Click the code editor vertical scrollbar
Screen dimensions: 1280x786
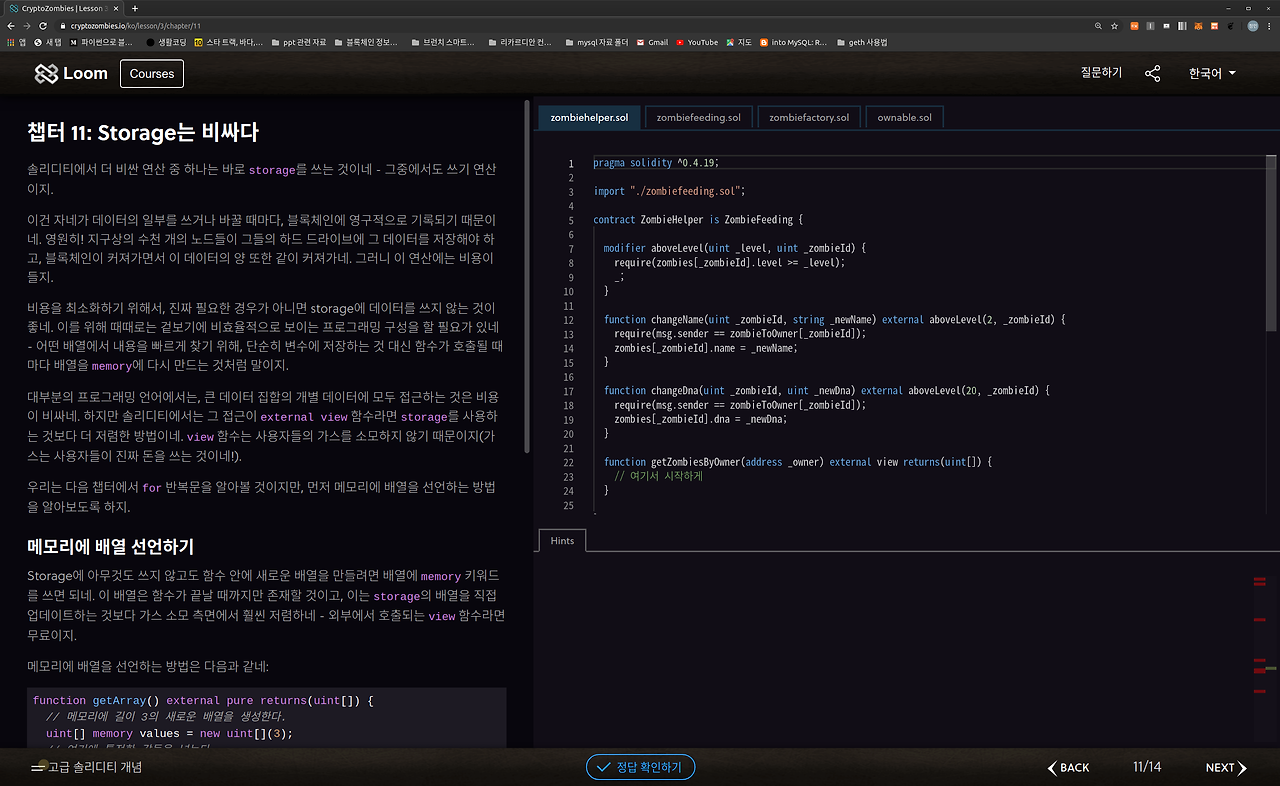1271,242
